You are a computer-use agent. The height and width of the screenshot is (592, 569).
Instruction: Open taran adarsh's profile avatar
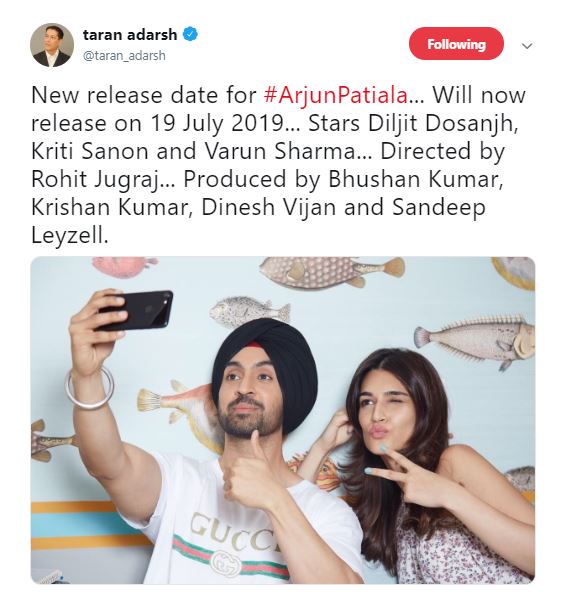click(52, 45)
